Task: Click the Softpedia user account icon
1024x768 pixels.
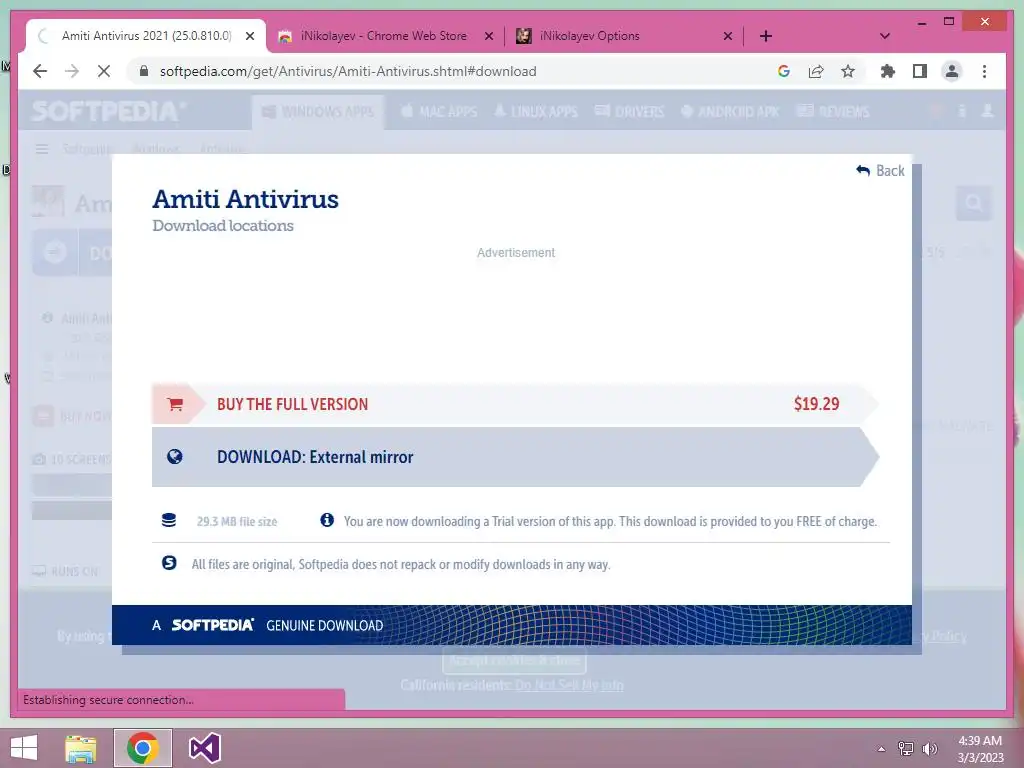Action: [x=987, y=111]
